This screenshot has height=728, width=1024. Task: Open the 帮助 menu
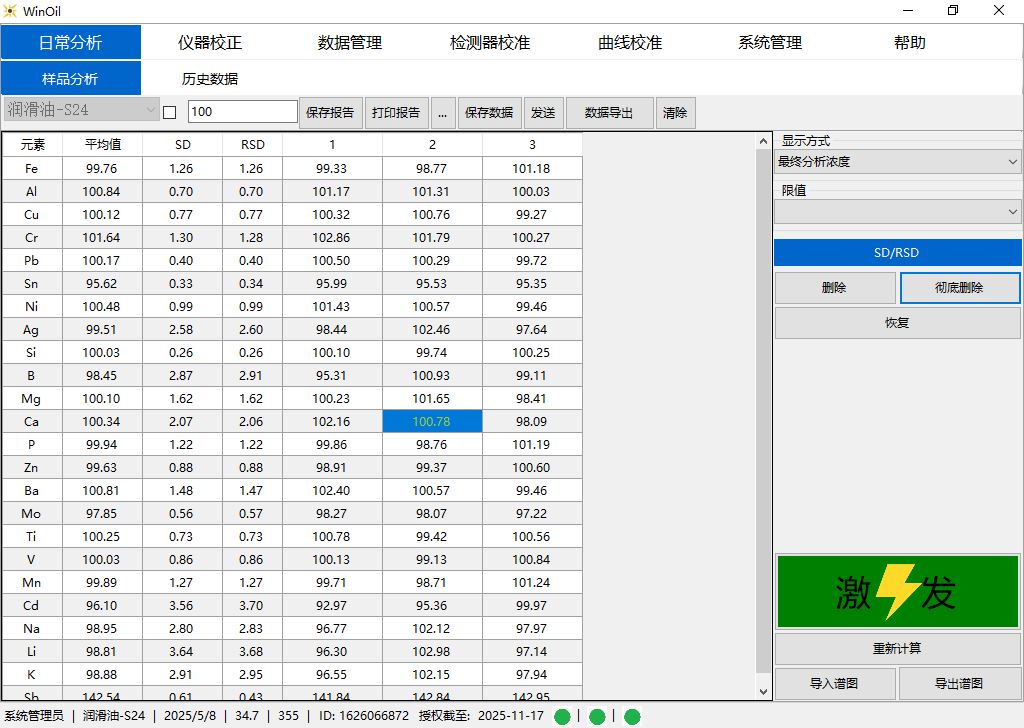910,42
